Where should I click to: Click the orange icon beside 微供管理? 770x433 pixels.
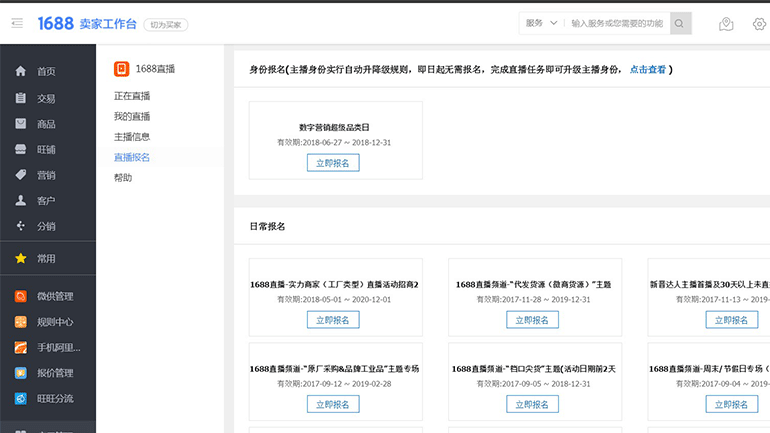click(x=21, y=296)
